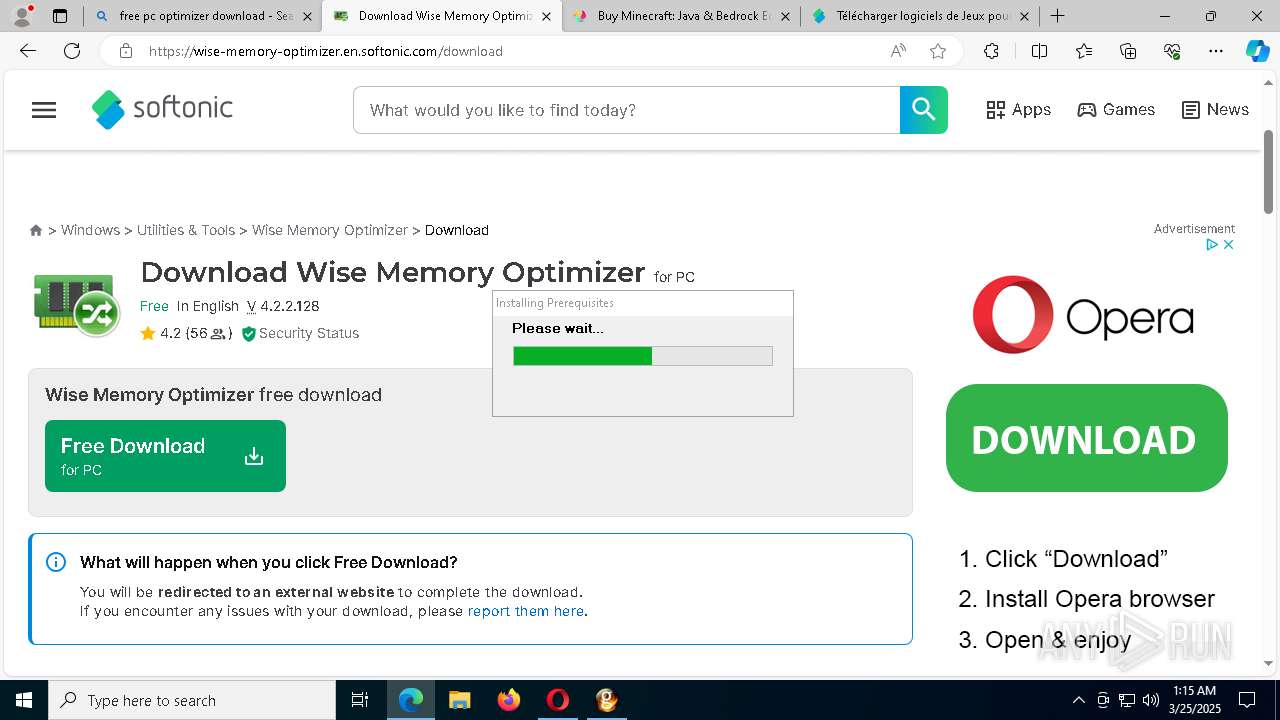Viewport: 1280px width, 720px height.
Task: Click the lock icon in address bar
Action: coord(126,51)
